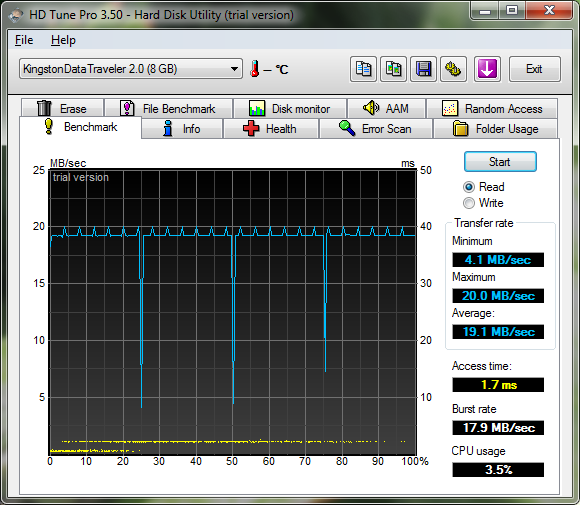Click the thermometer temperature icon
Viewport: 580px width, 505px height.
tap(254, 69)
